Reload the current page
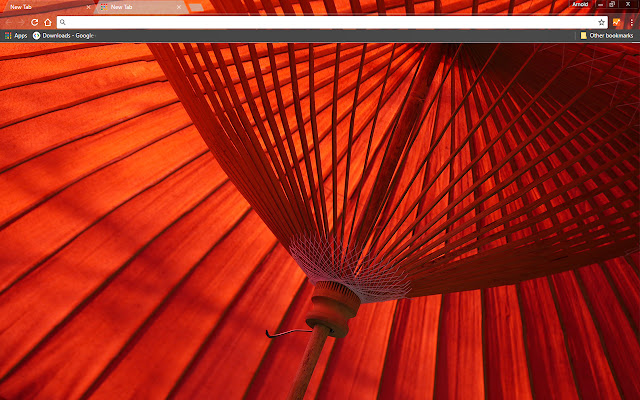This screenshot has height=400, width=640. tap(35, 22)
